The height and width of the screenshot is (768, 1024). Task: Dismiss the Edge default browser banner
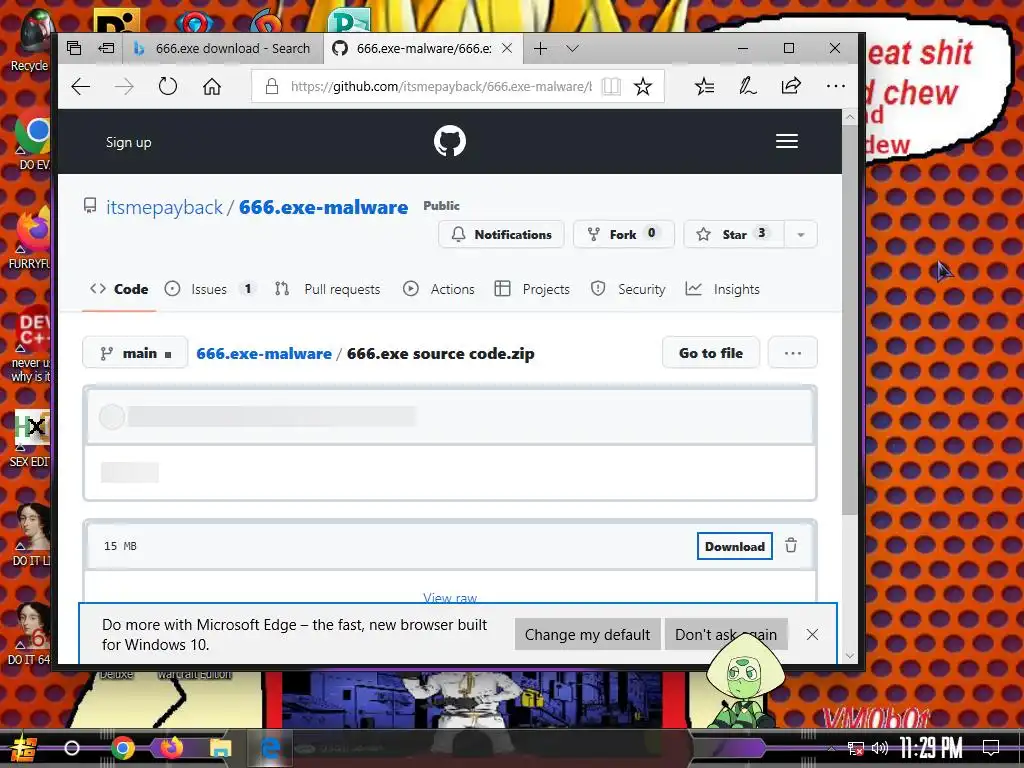coord(812,635)
